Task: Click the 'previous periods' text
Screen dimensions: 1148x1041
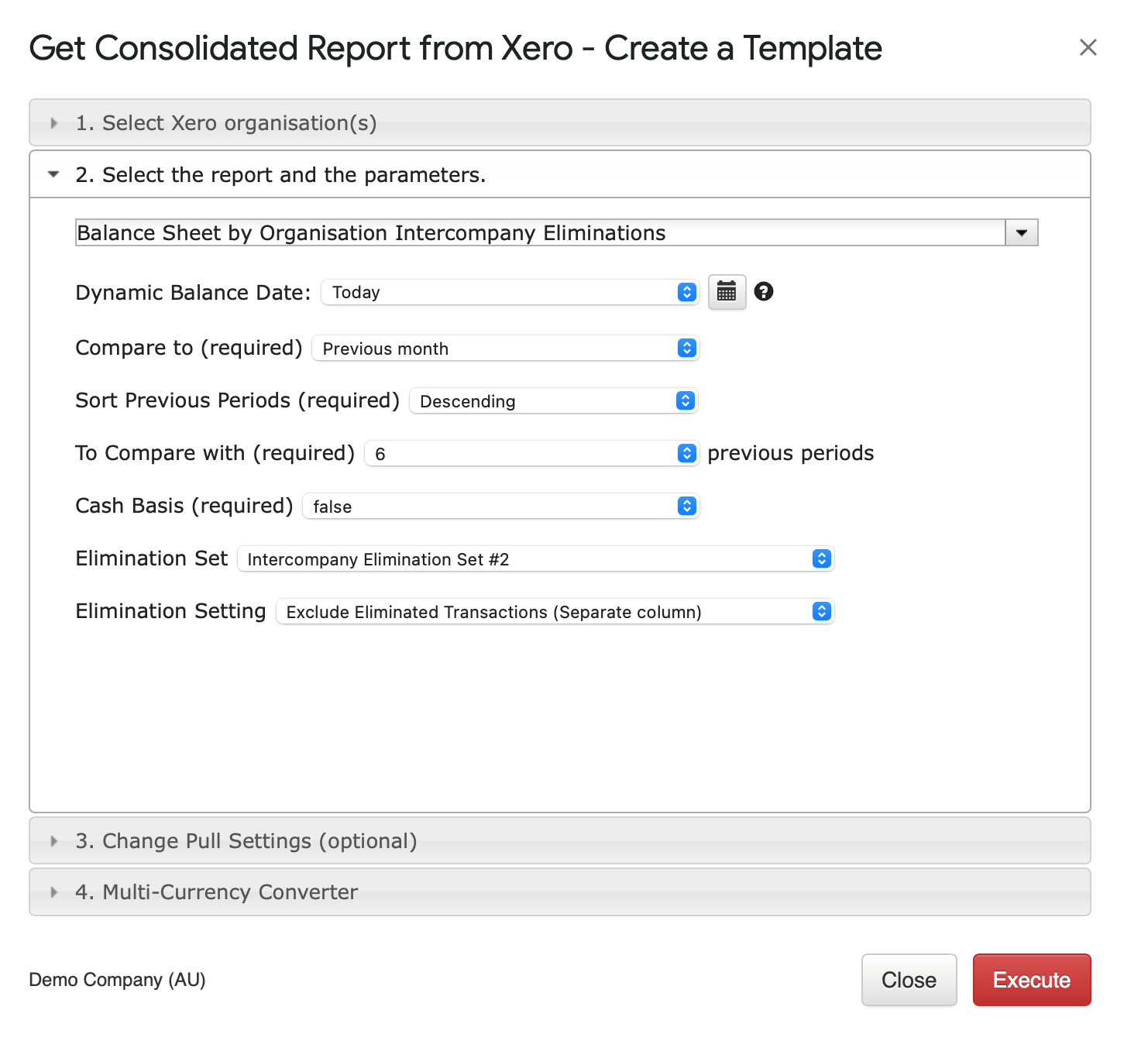Action: click(791, 453)
